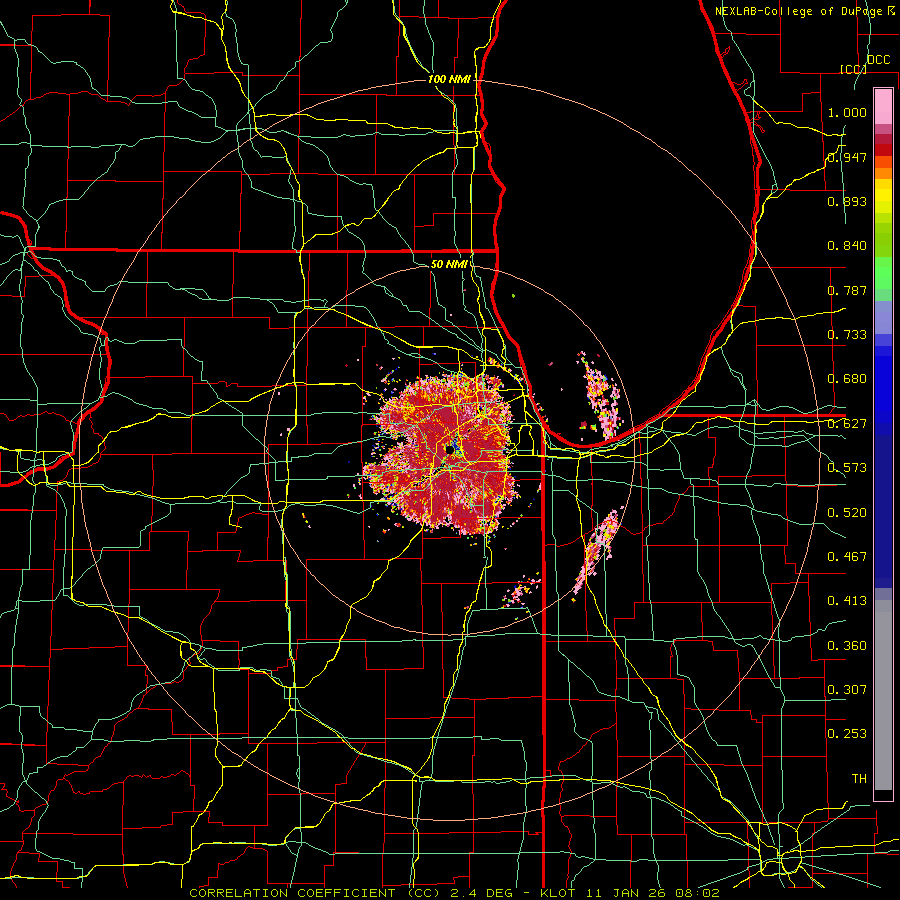The width and height of the screenshot is (900, 900).
Task: Select the 0.413 color scale value
Action: pyautogui.click(x=847, y=601)
